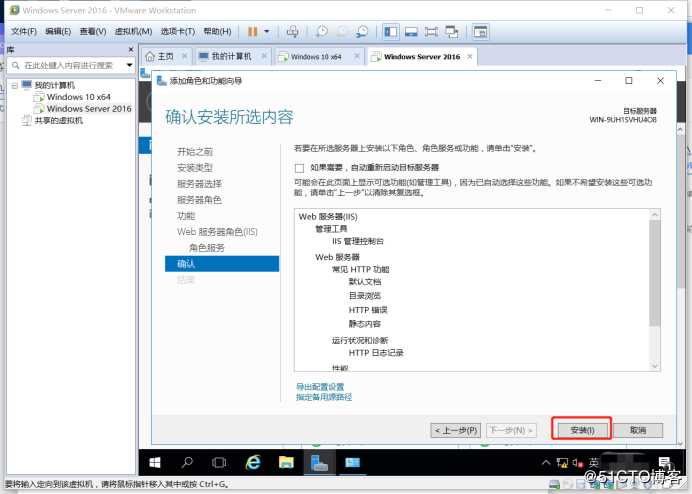Open the 选项卡(T) menu
This screenshot has width=692, height=494.
tap(177, 31)
